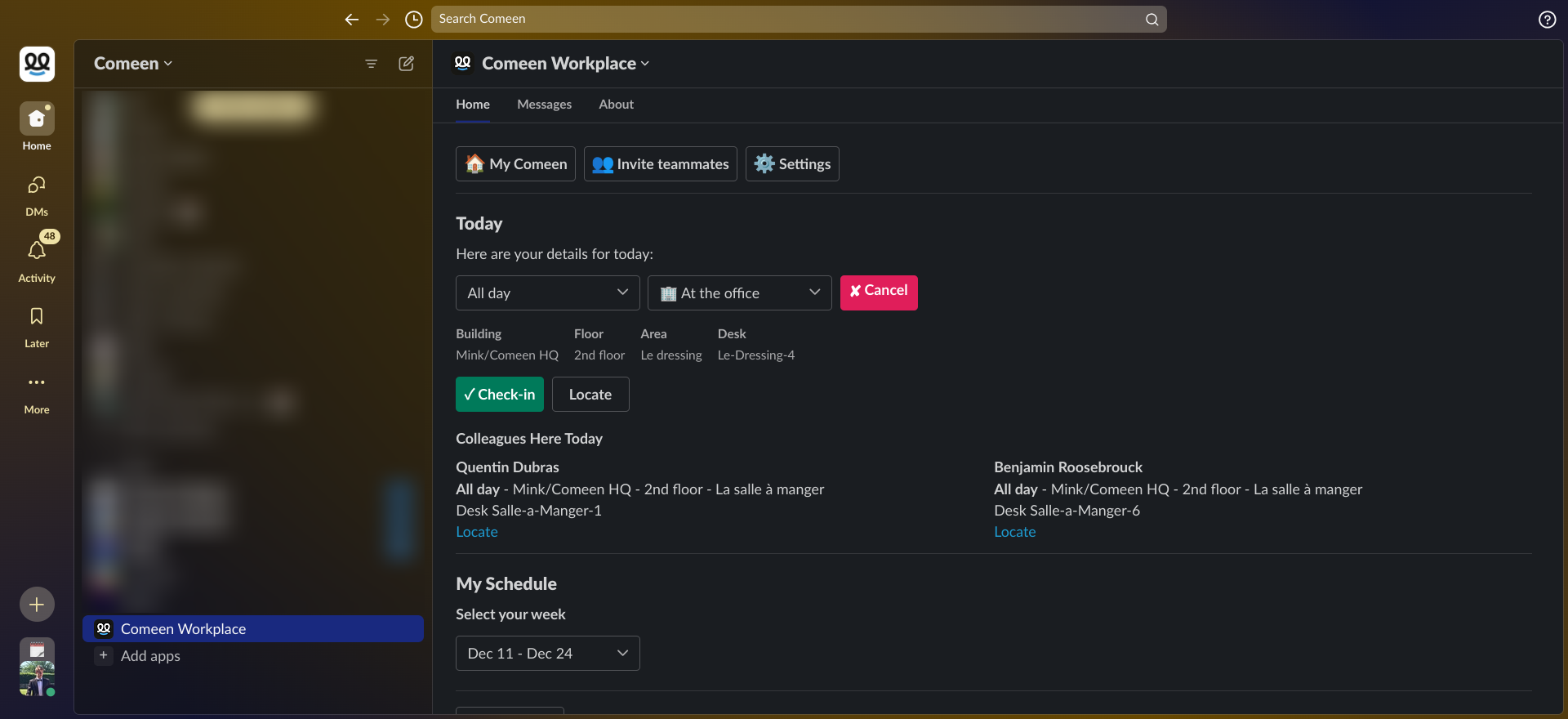
Task: Expand the Comeen workspace name menu
Action: tap(133, 64)
